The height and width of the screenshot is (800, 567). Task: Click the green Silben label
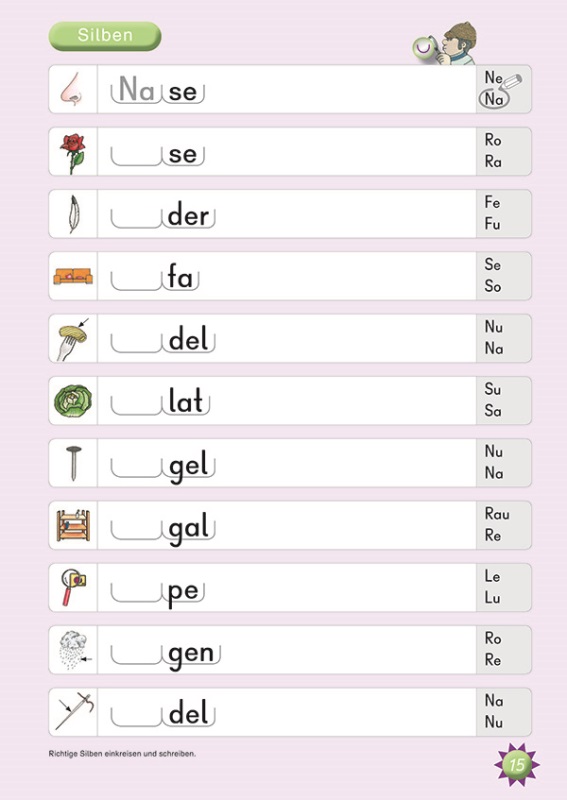(105, 36)
